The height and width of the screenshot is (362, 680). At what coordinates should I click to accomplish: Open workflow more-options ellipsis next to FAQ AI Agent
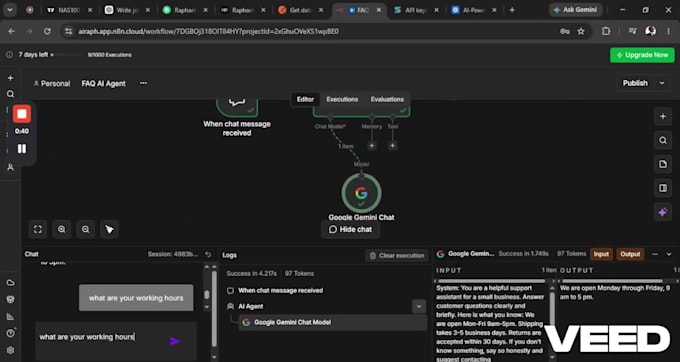tap(143, 83)
